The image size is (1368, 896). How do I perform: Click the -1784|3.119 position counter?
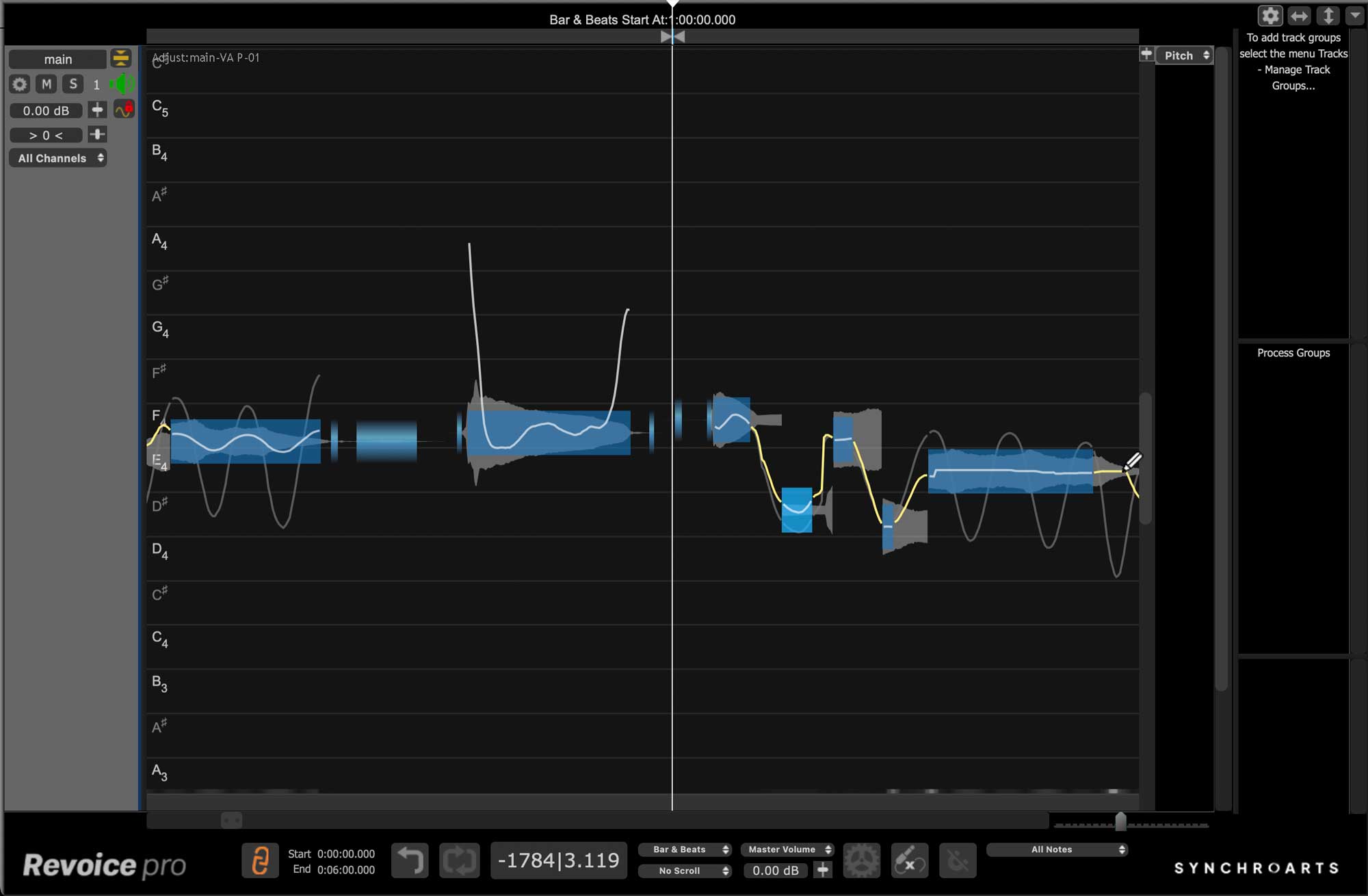pos(559,860)
